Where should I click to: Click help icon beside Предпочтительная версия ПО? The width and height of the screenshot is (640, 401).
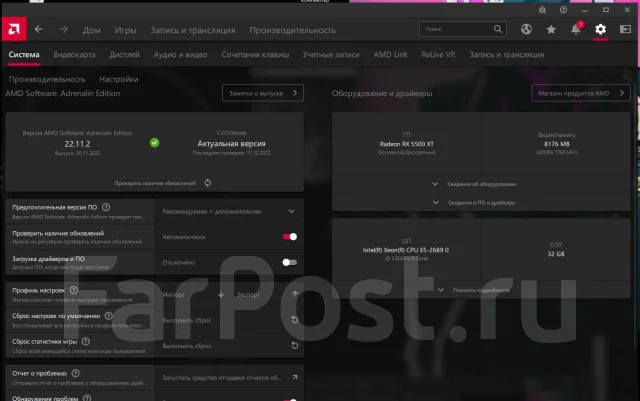106,207
